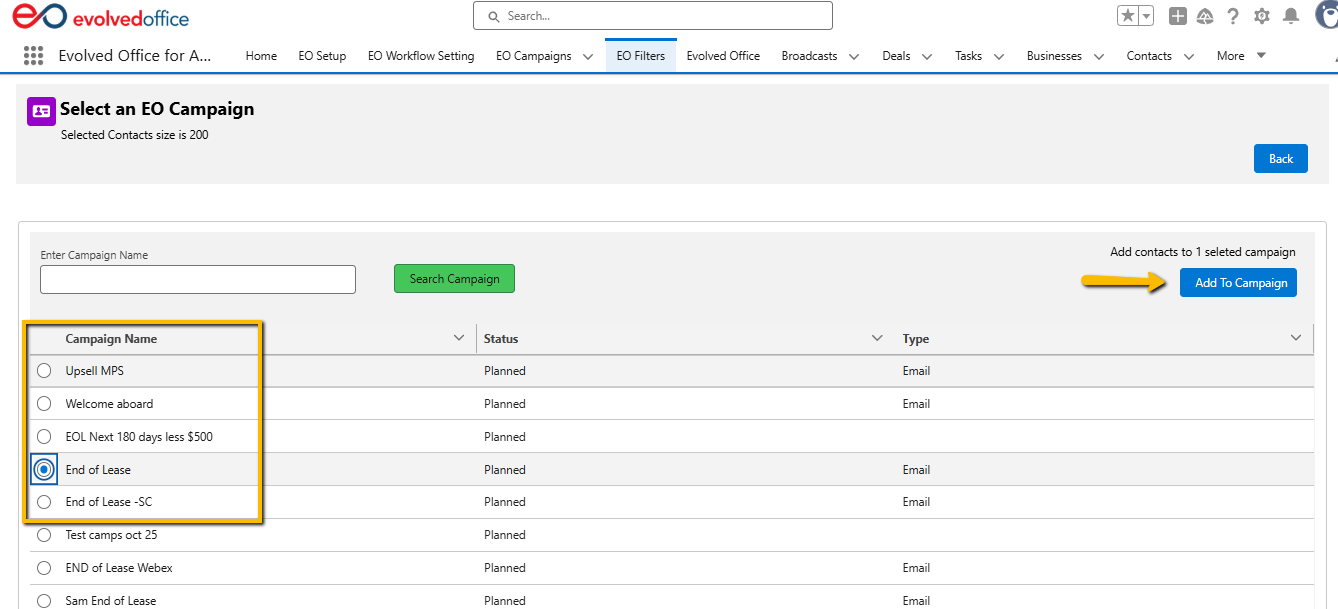The width and height of the screenshot is (1338, 609).
Task: Open EO Workflow Setting tab
Action: tap(421, 56)
